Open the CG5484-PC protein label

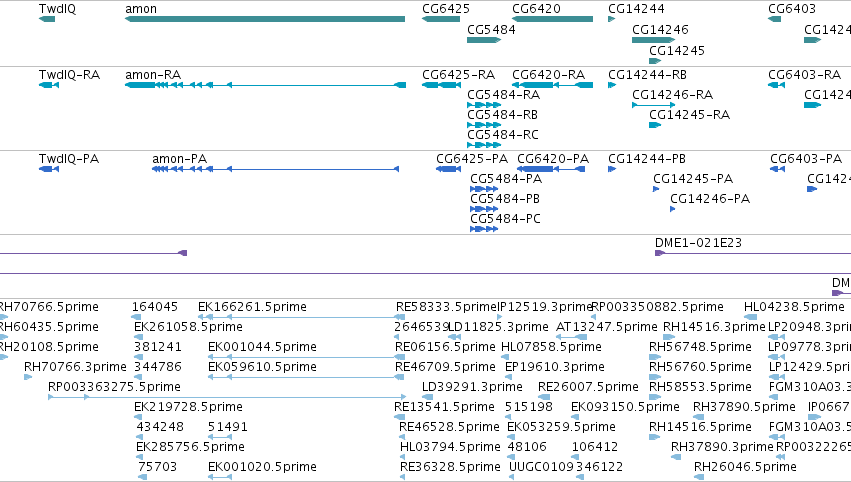(x=505, y=219)
